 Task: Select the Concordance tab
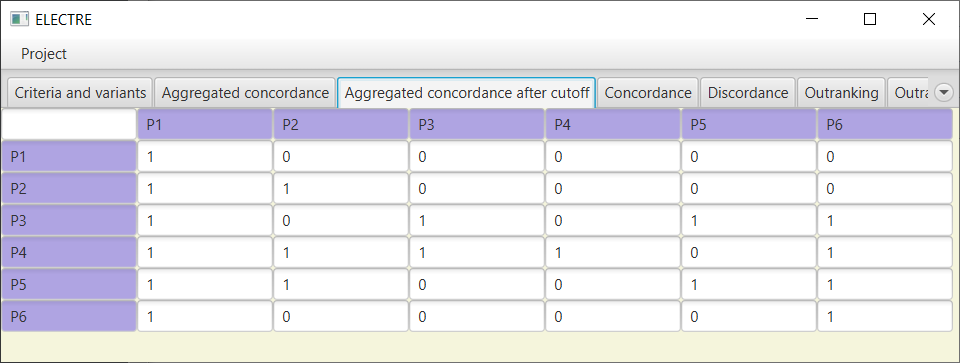pyautogui.click(x=648, y=93)
